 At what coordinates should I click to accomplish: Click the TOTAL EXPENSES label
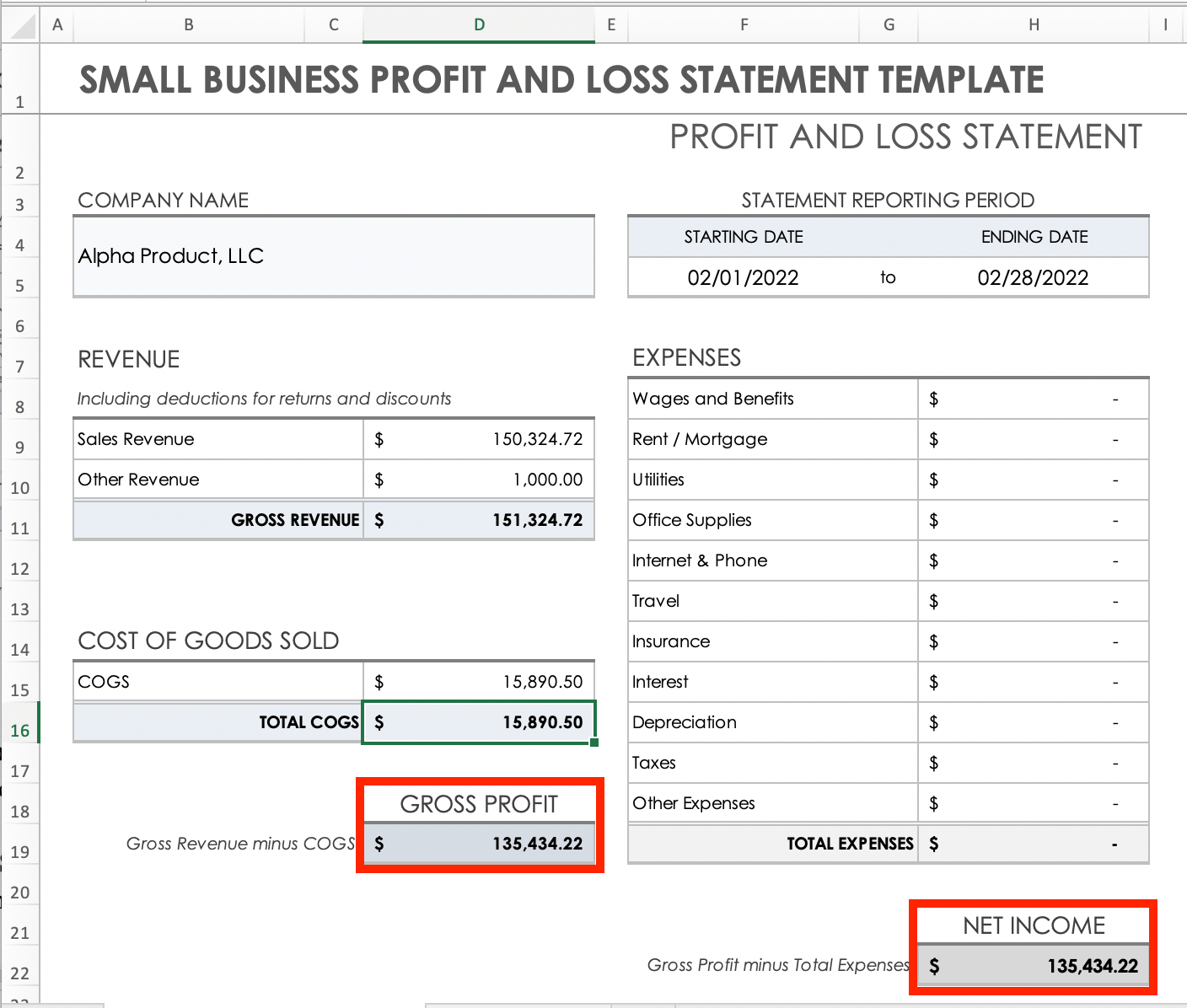click(x=850, y=844)
